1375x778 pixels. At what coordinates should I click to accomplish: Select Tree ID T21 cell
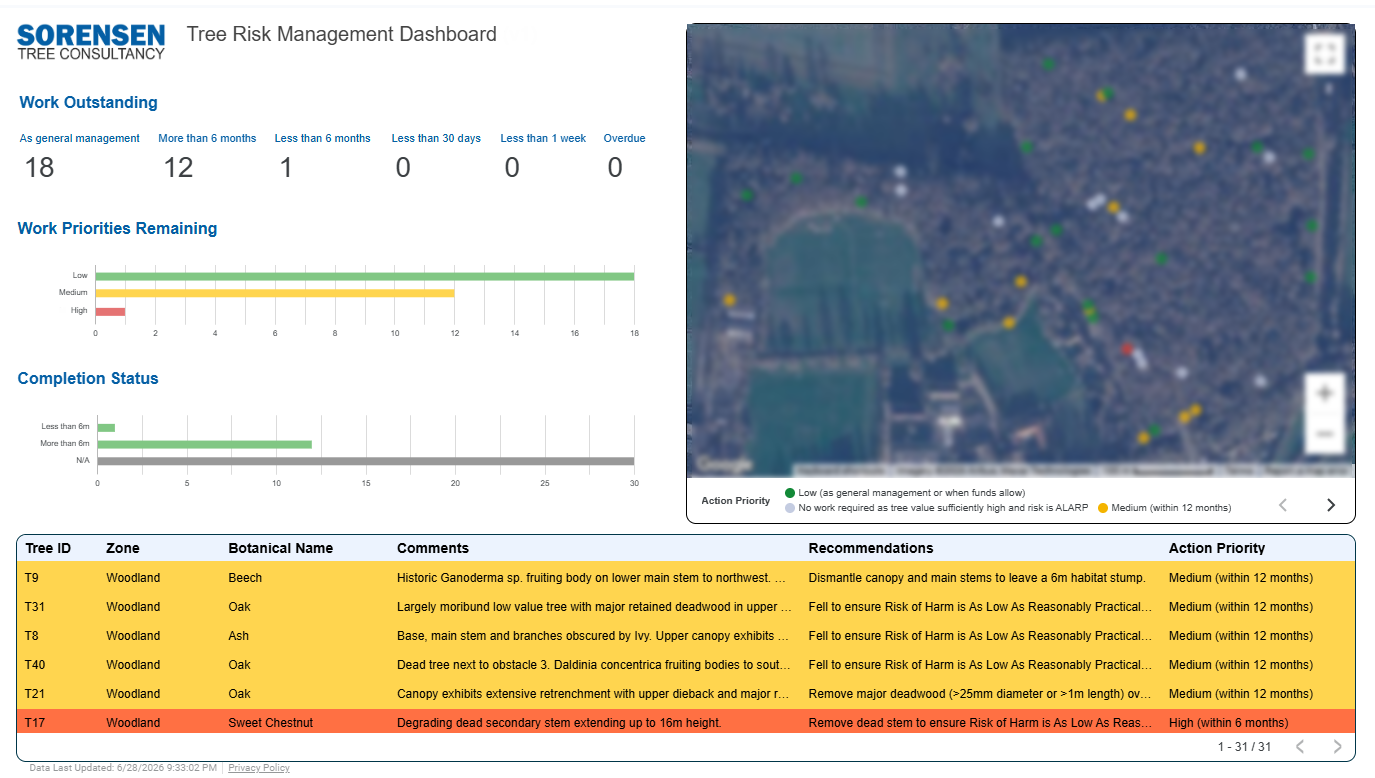click(x=35, y=694)
